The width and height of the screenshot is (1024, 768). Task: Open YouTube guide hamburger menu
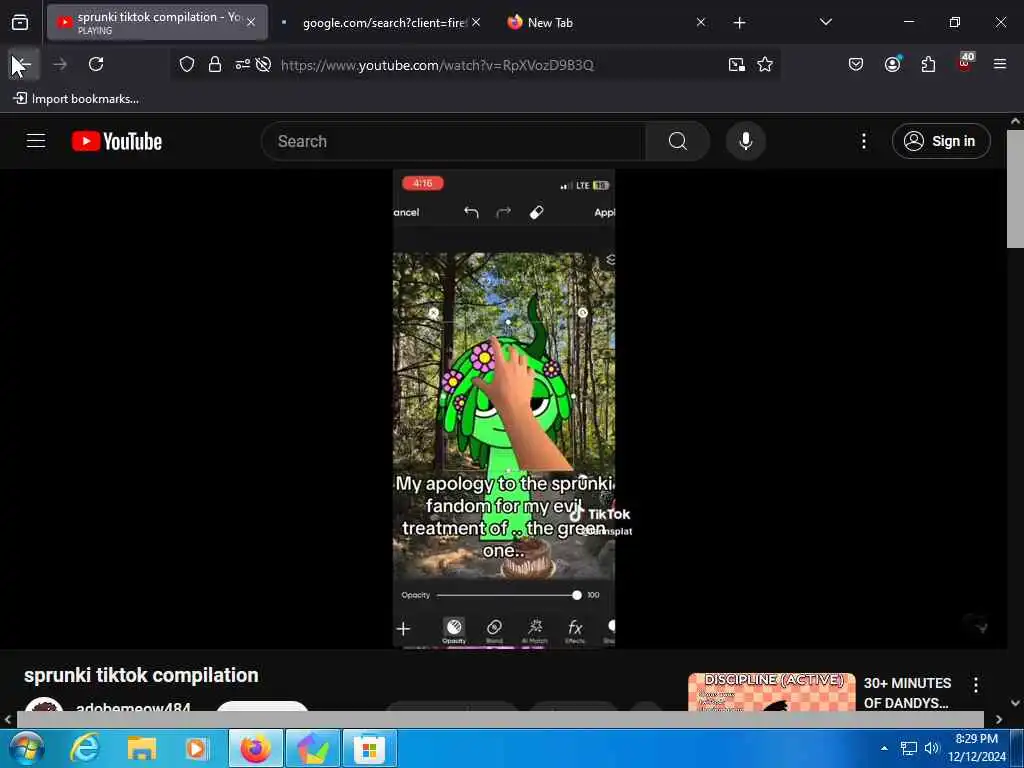tap(36, 140)
